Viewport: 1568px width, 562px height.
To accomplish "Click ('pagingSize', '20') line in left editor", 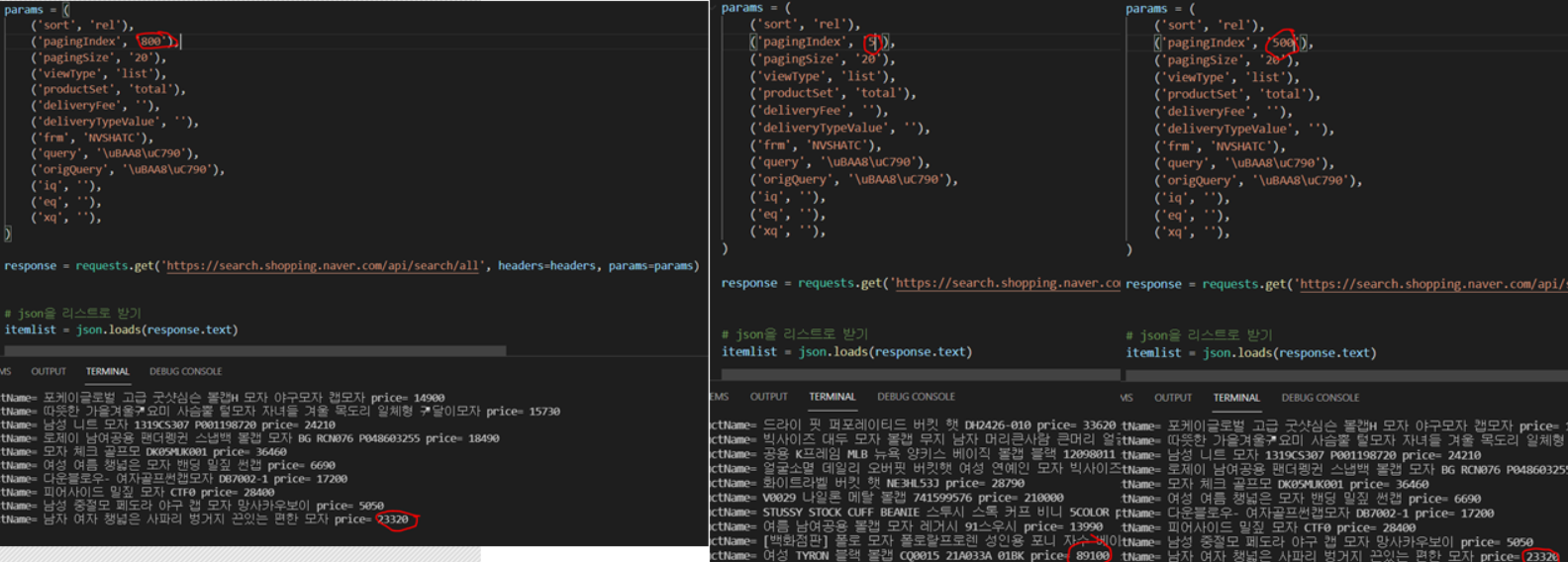I will click(99, 57).
